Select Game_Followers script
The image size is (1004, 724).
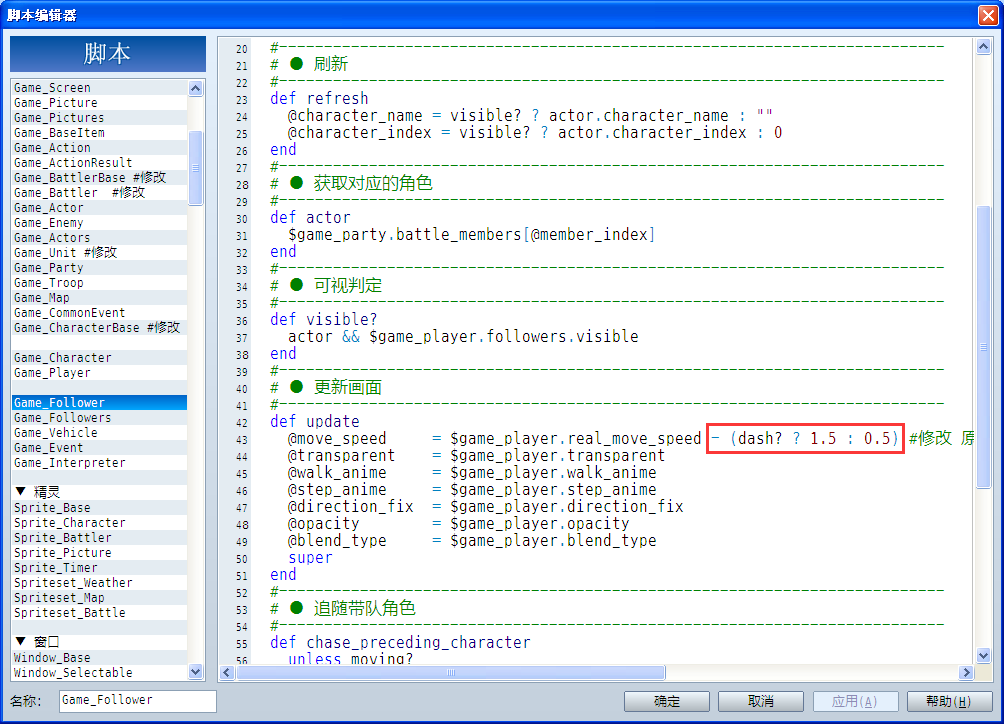[99, 417]
